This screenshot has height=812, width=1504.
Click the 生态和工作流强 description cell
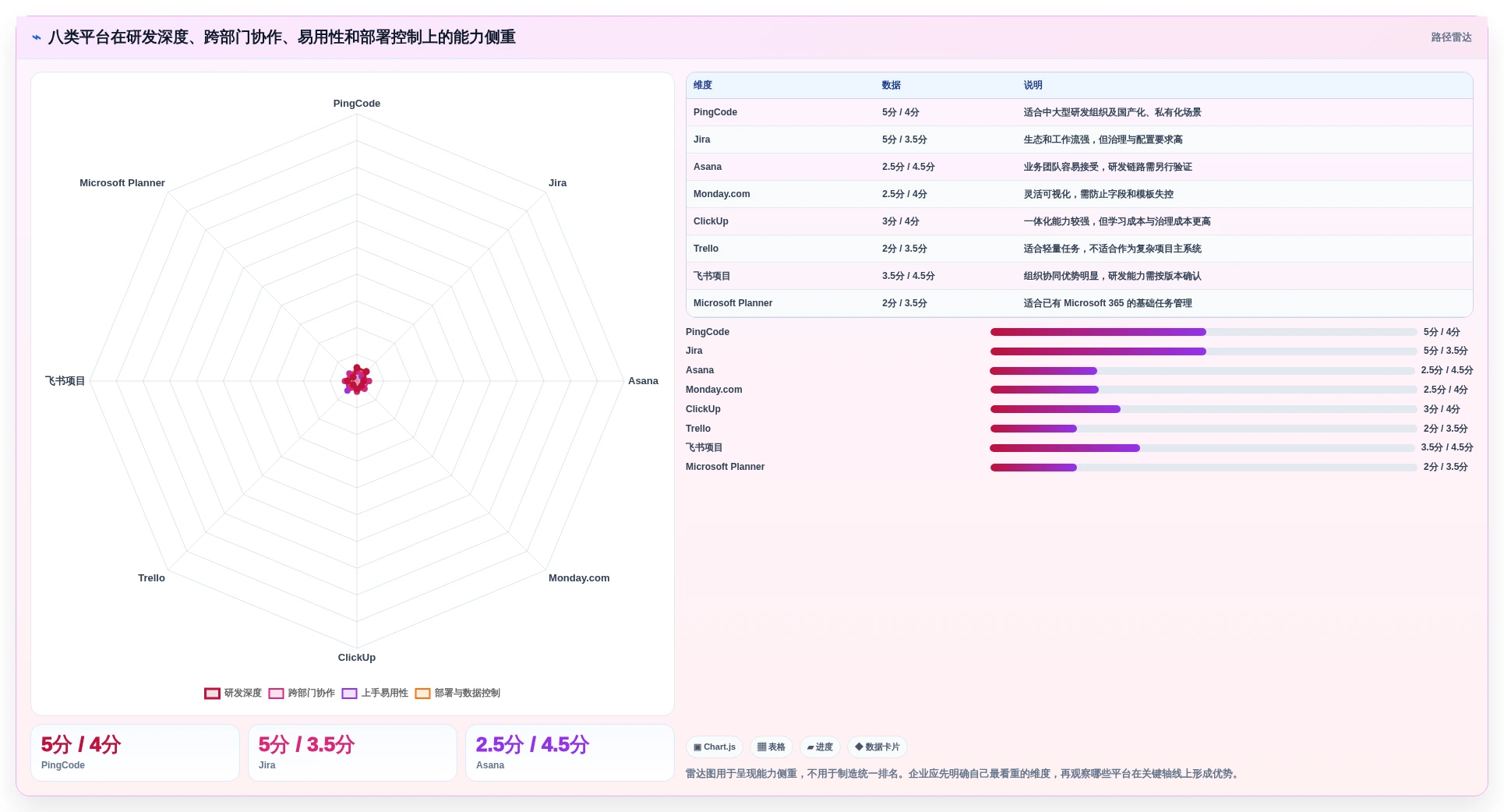click(1103, 139)
